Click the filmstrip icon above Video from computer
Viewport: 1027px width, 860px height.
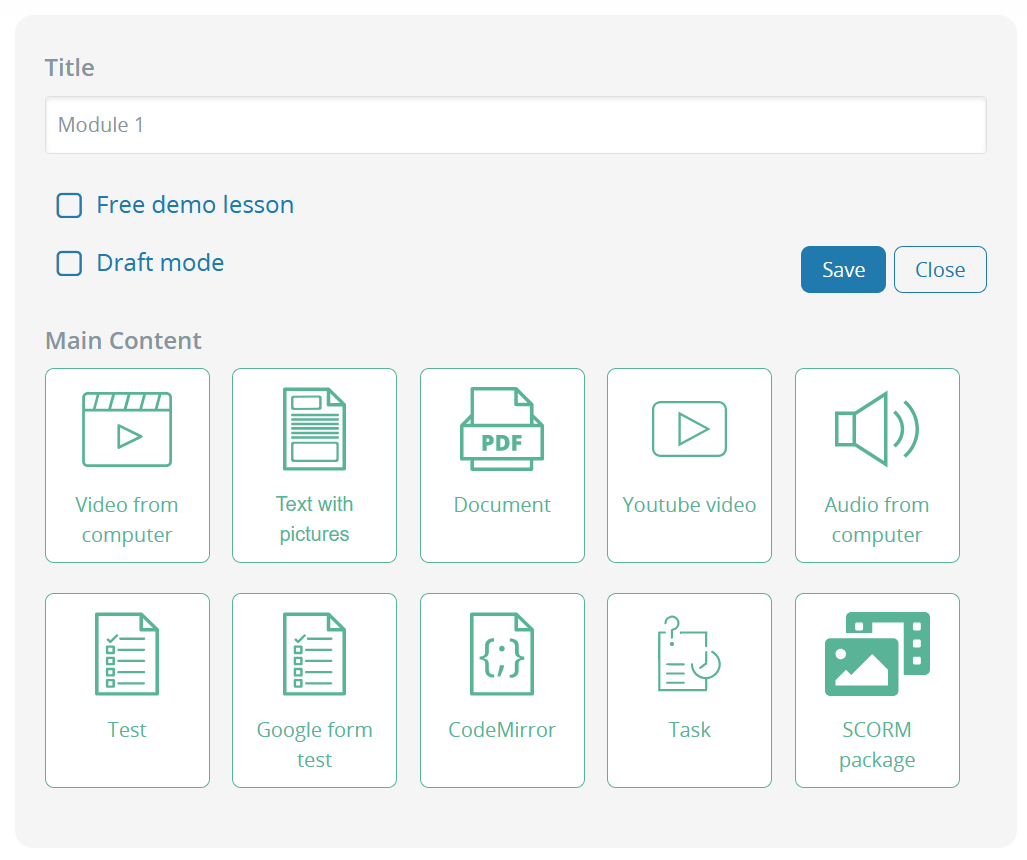click(x=127, y=428)
